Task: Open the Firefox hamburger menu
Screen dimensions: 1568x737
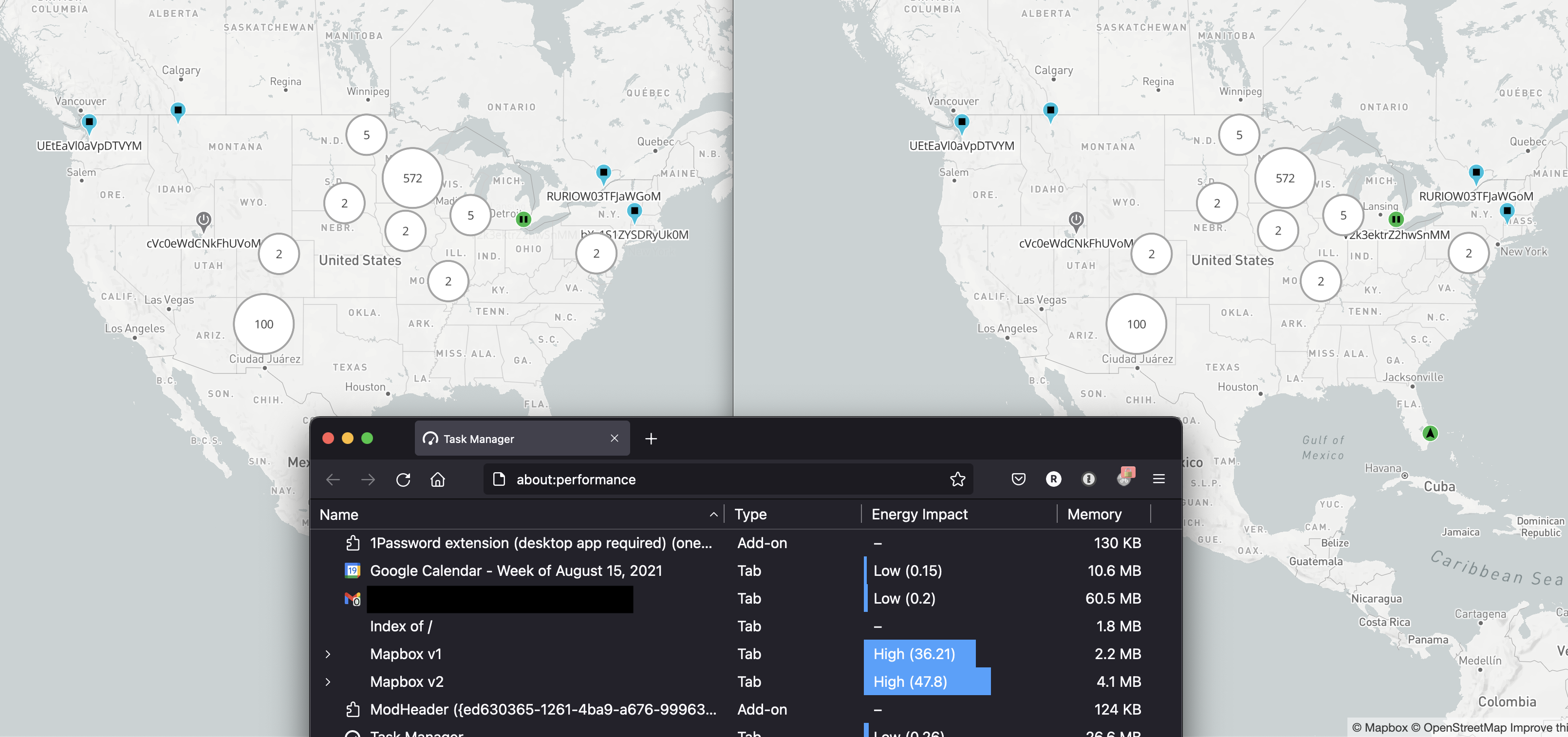Action: pos(1159,479)
